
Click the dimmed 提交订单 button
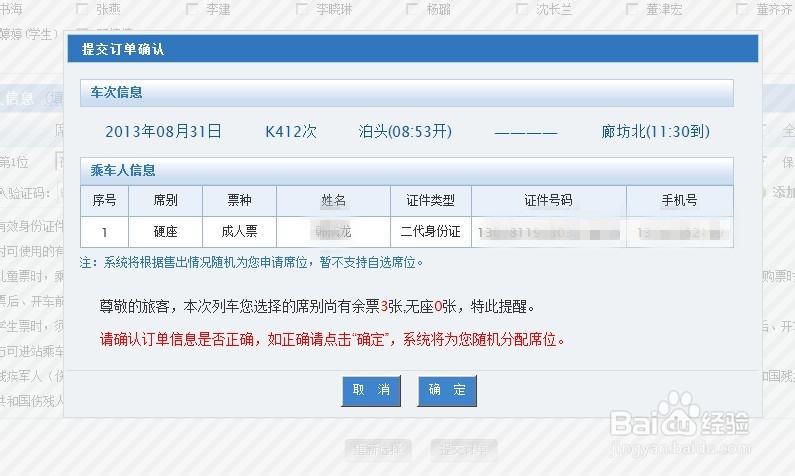pos(464,449)
